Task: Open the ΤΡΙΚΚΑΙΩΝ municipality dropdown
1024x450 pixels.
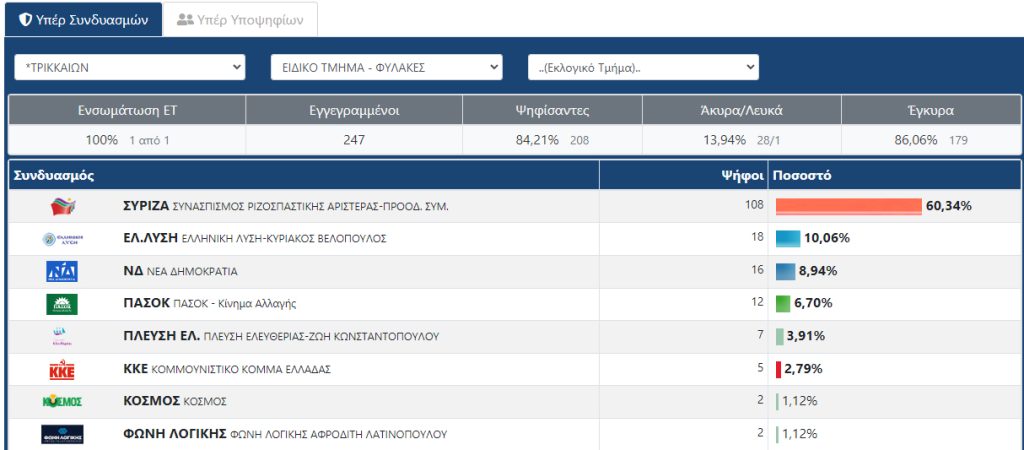Action: point(129,68)
